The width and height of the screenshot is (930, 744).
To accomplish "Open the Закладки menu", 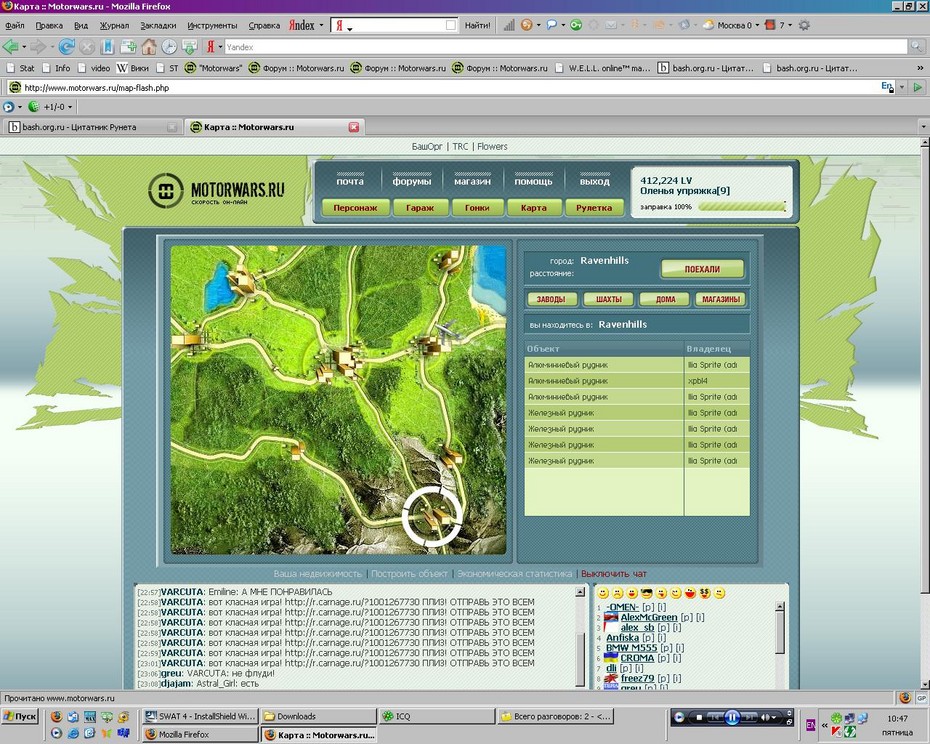I will tap(158, 25).
